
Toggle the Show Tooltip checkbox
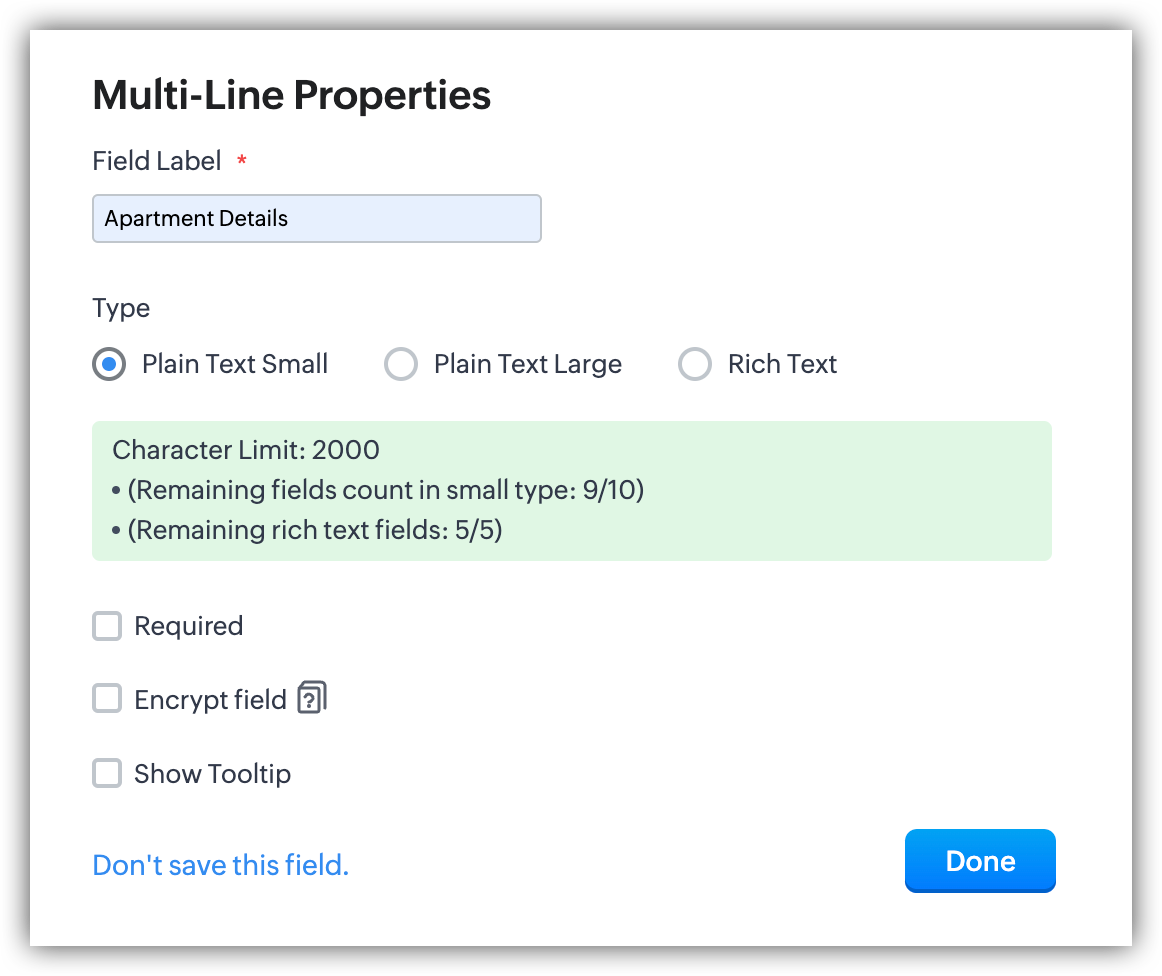(107, 773)
